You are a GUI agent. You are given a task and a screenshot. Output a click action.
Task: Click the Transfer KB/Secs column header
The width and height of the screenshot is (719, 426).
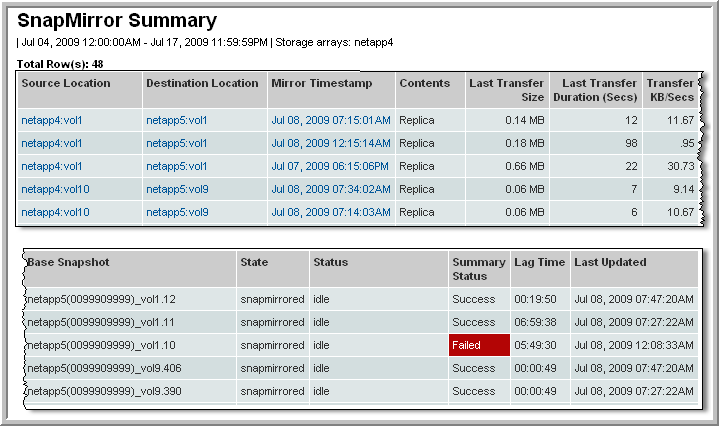(670, 90)
